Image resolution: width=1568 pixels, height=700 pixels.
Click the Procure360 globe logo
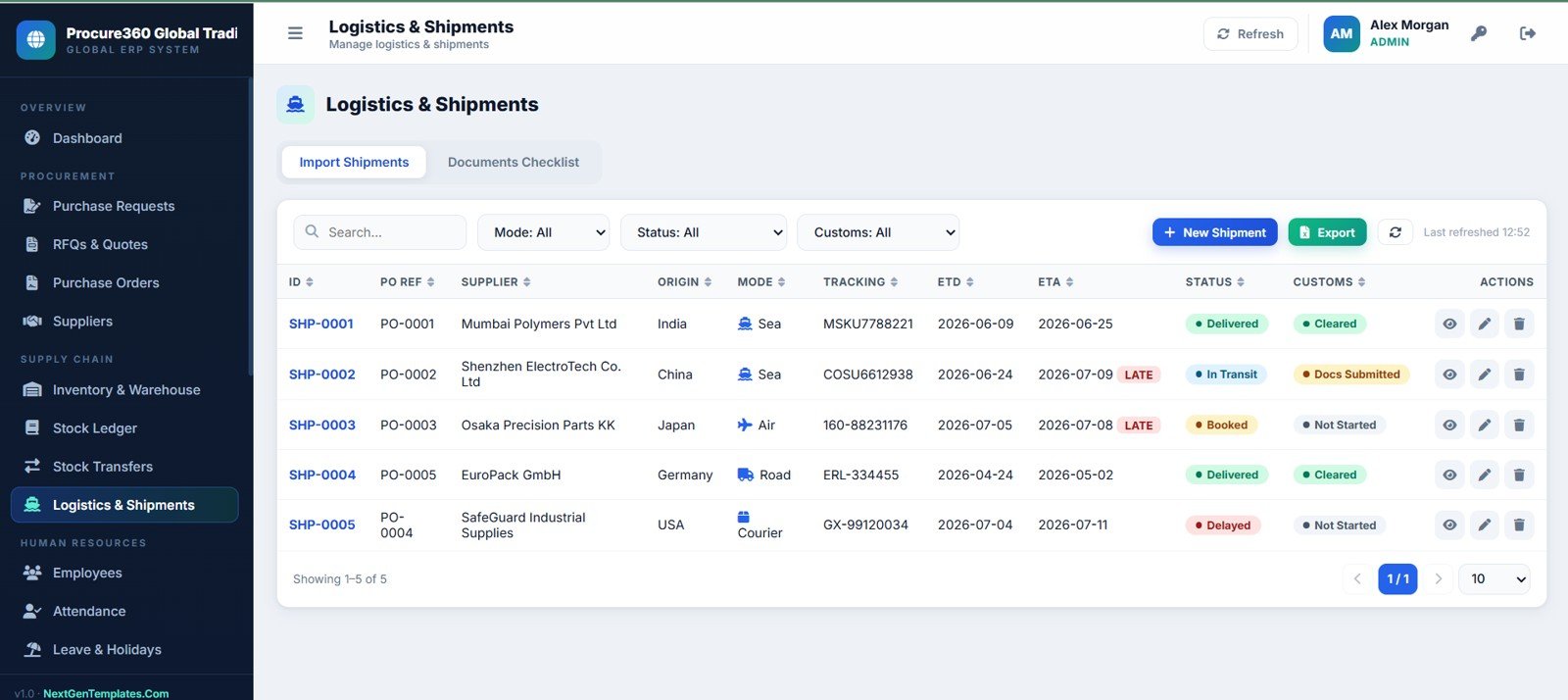tap(36, 39)
